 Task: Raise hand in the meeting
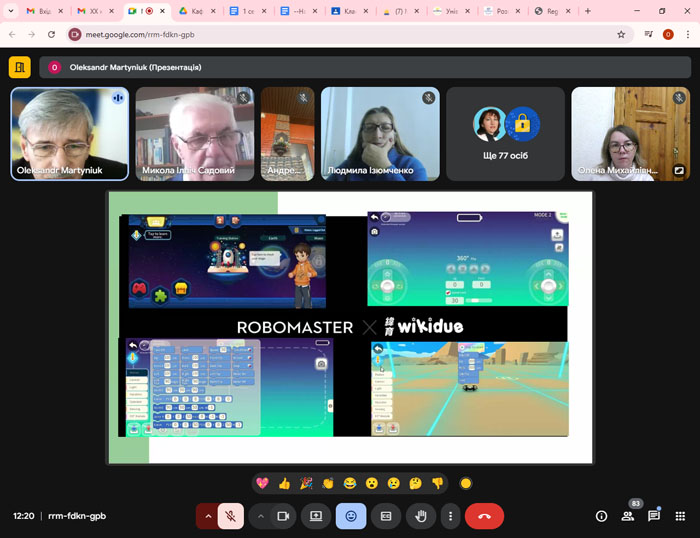pyautogui.click(x=421, y=516)
